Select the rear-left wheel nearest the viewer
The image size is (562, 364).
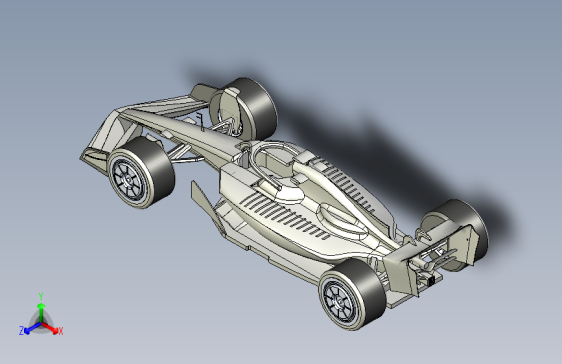(x=353, y=295)
